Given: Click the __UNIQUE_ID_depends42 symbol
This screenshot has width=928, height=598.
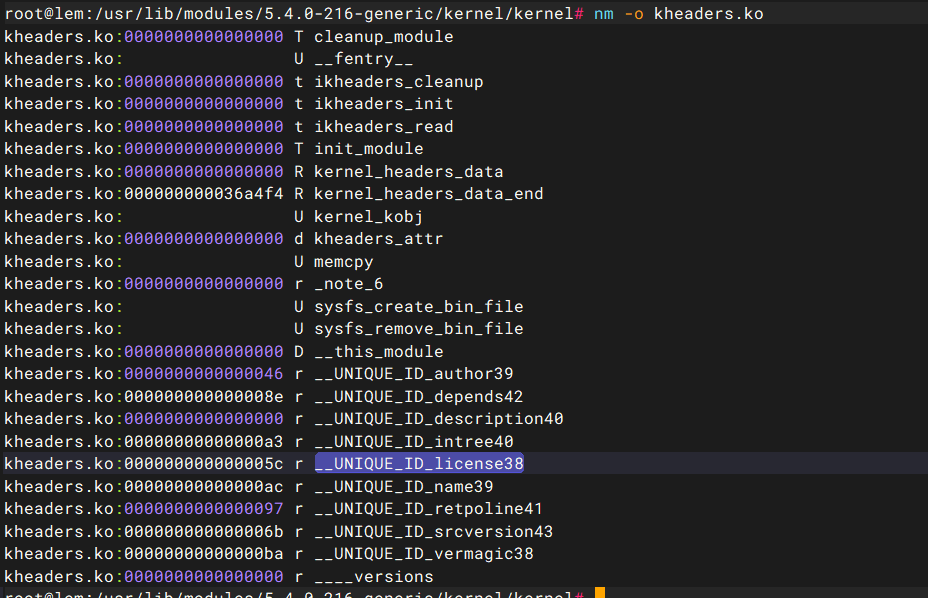Looking at the screenshot, I should pyautogui.click(x=418, y=397).
